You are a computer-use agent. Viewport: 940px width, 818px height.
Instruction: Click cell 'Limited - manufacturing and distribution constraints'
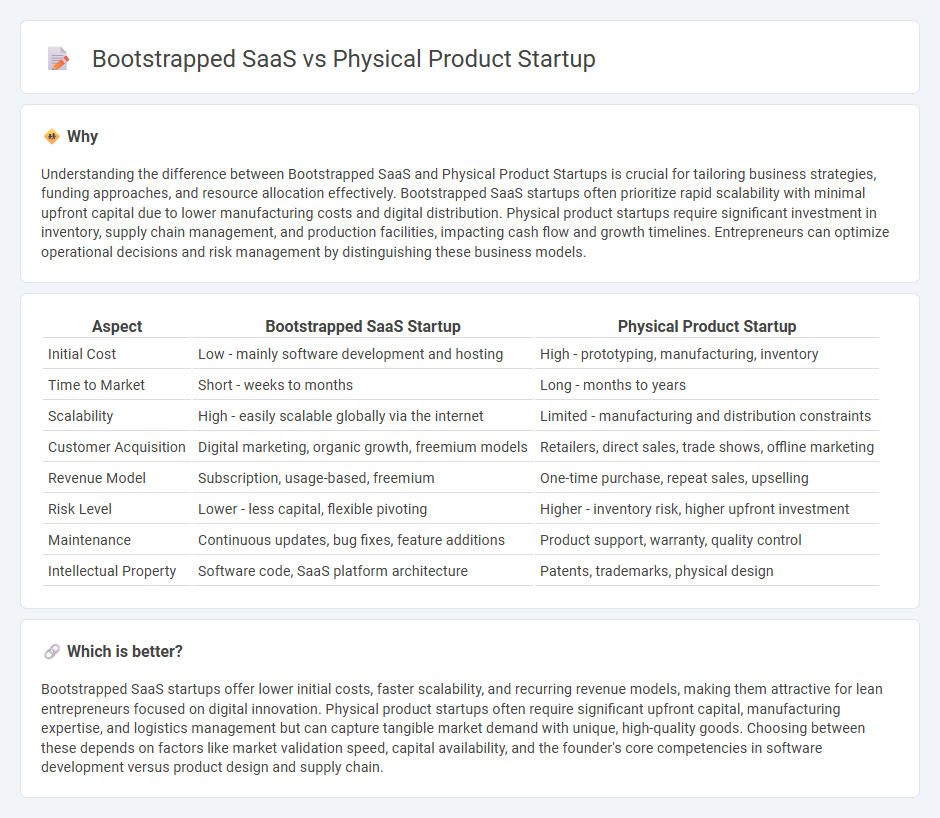(x=705, y=416)
